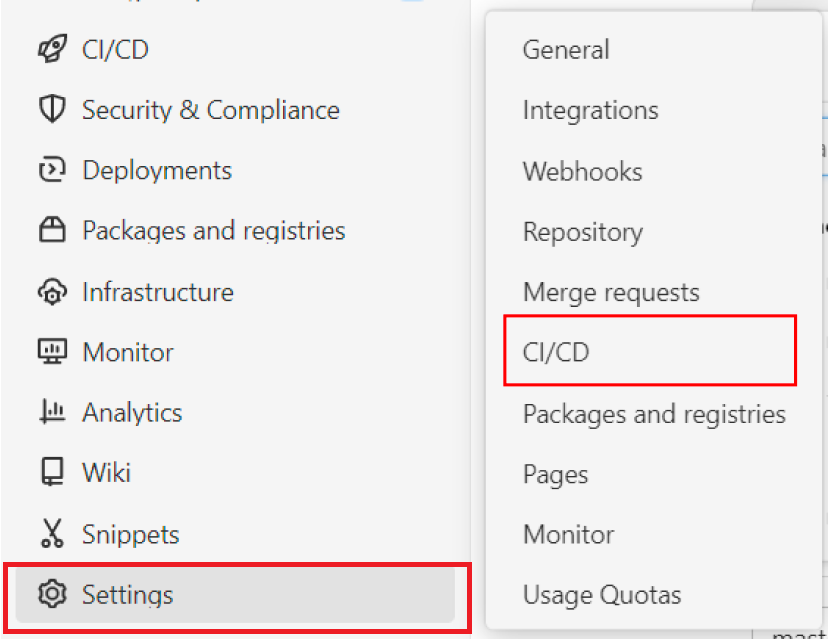Open Merge requests settings

[x=611, y=292]
